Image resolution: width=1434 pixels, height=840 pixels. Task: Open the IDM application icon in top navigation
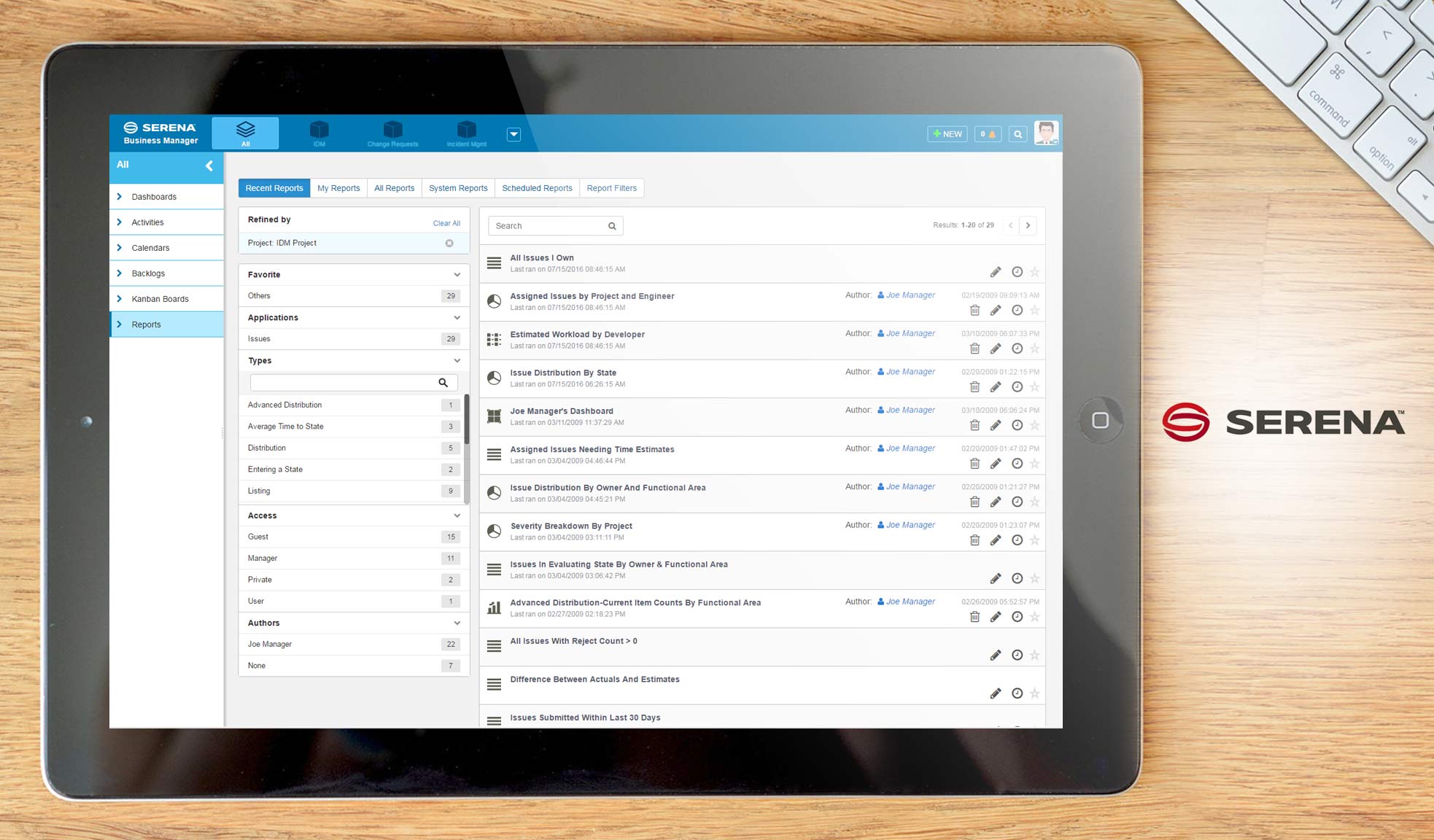319,133
